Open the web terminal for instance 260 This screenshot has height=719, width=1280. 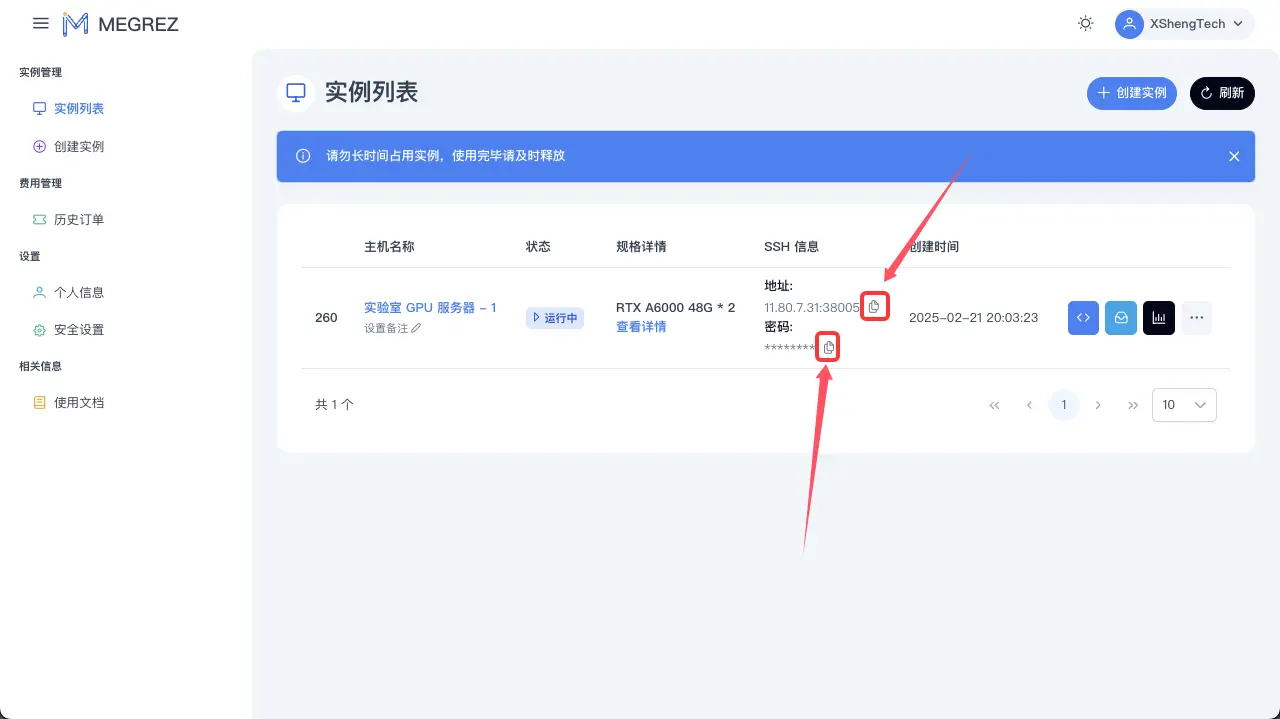tap(1083, 317)
